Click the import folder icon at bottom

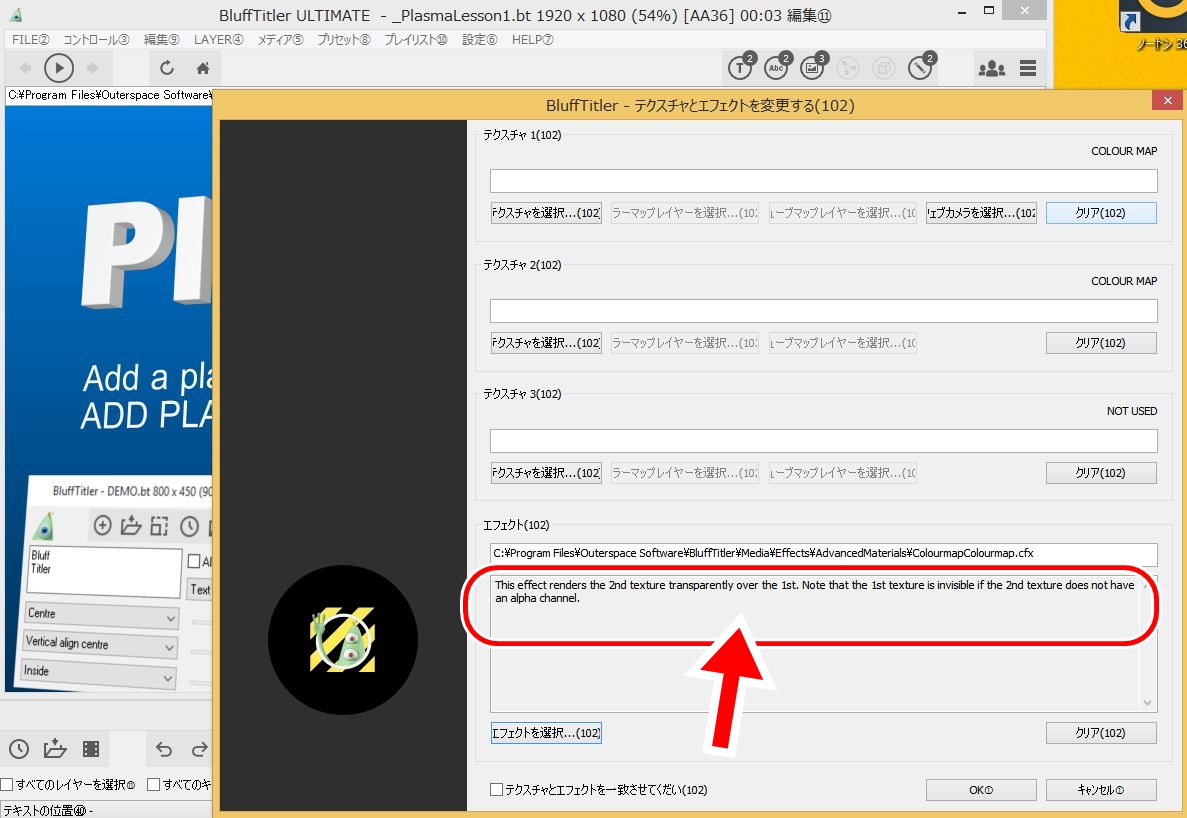[x=55, y=749]
